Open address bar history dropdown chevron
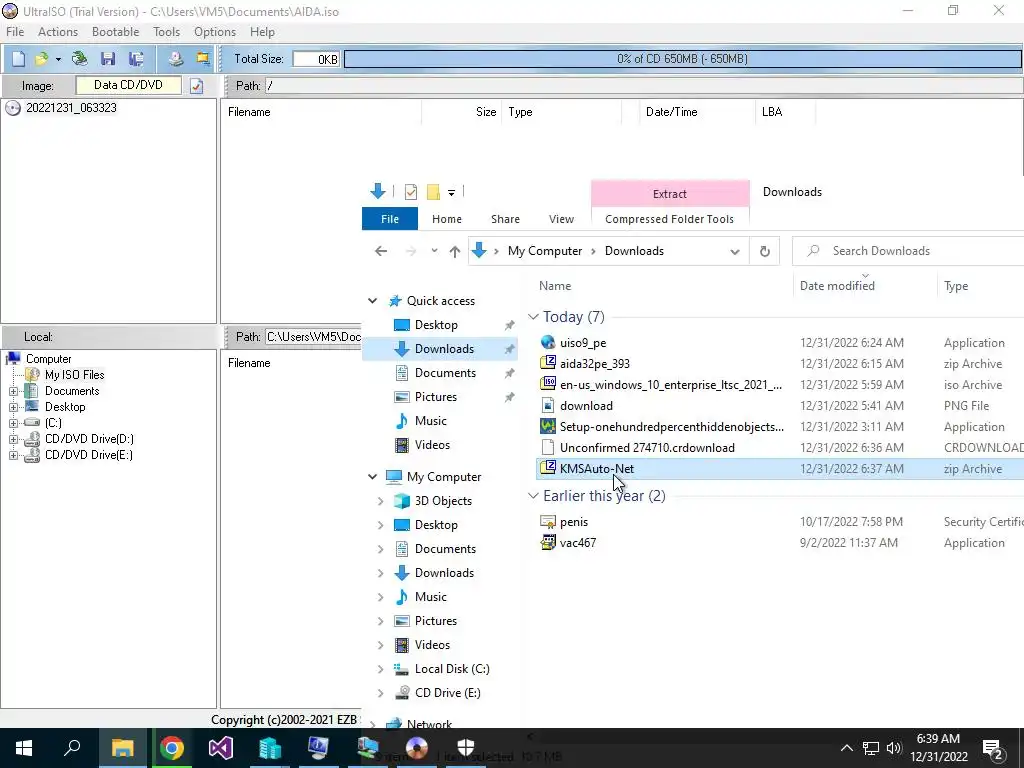 pyautogui.click(x=735, y=251)
